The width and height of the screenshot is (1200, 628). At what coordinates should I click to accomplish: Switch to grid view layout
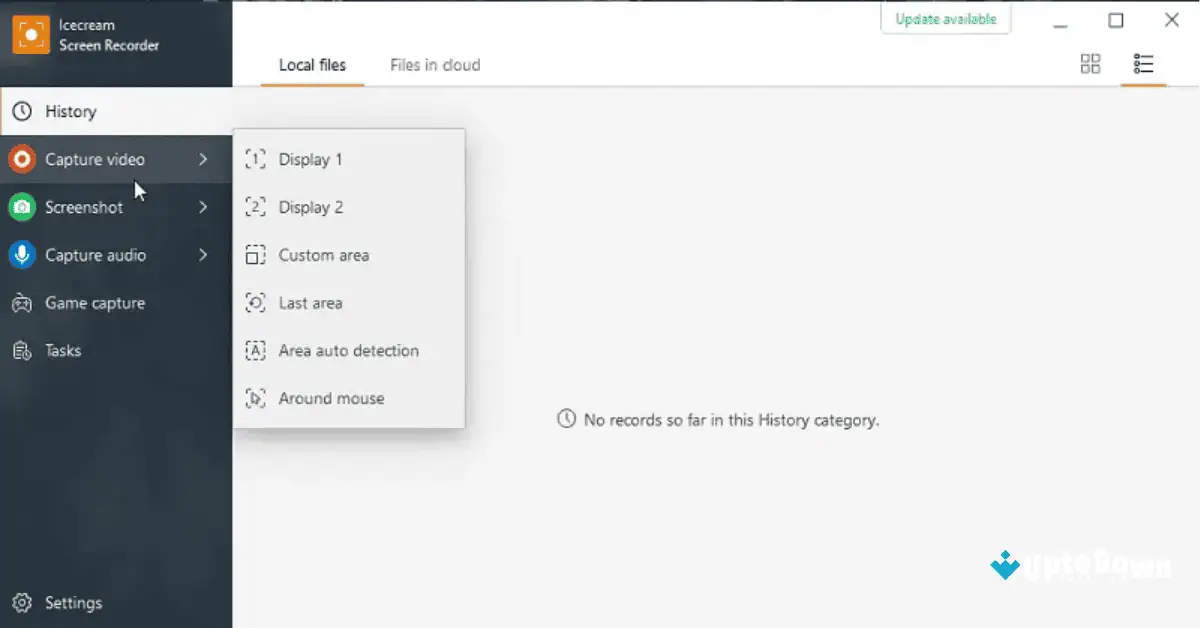1090,63
